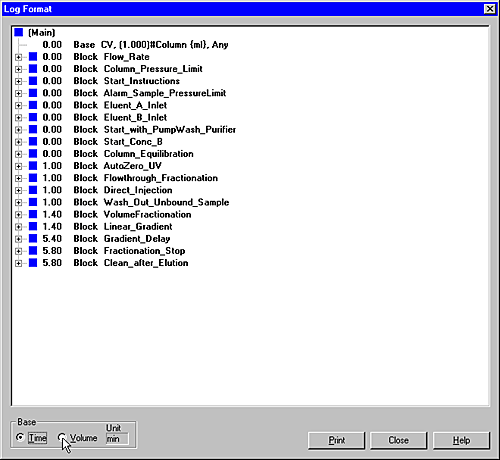Screen dimensions: 500x460
Task: Expand the Start_Instructions block
Action: pyautogui.click(x=19, y=81)
